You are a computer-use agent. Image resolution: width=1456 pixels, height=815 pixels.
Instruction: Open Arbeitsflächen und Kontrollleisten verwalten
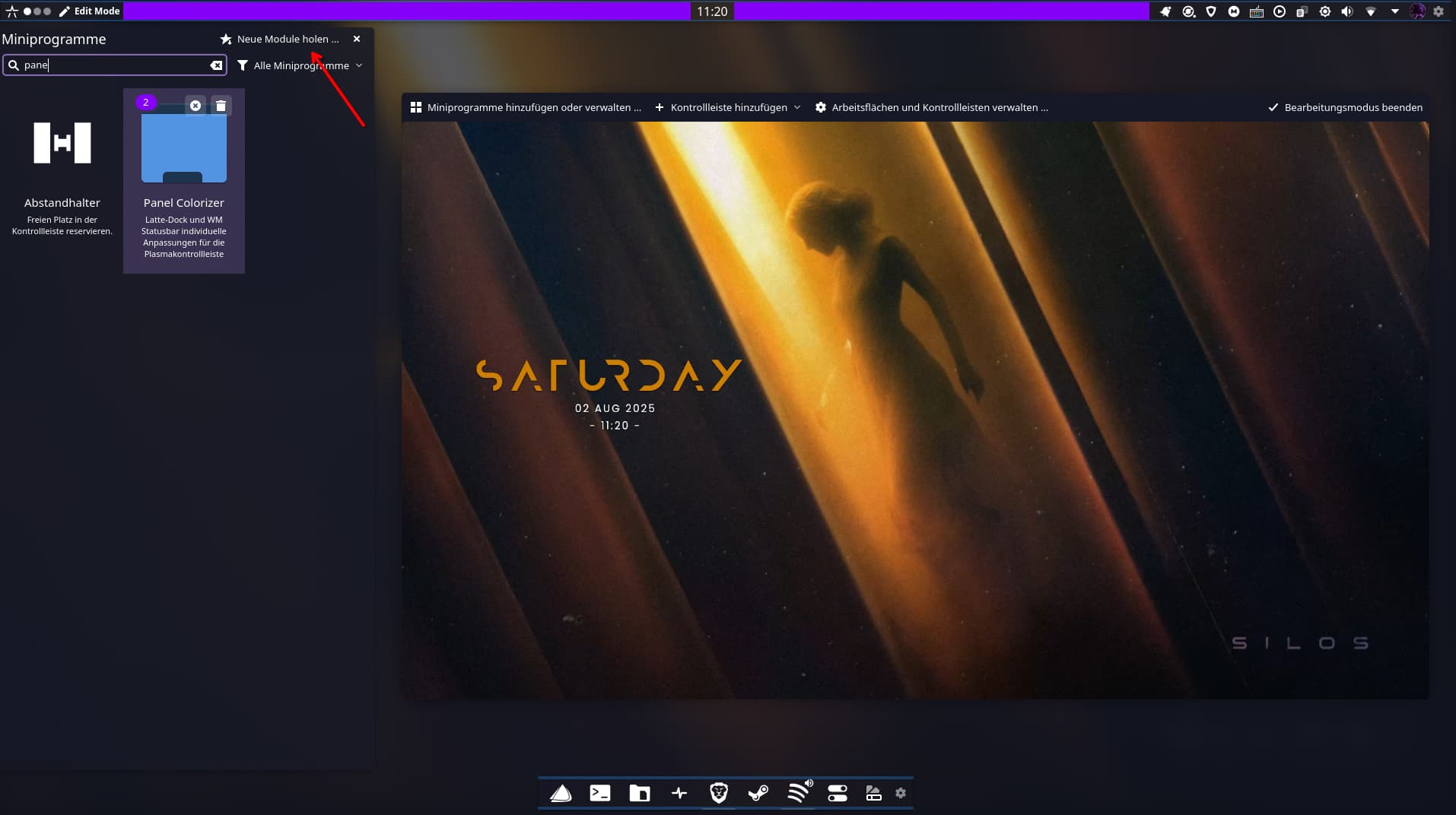(x=931, y=108)
